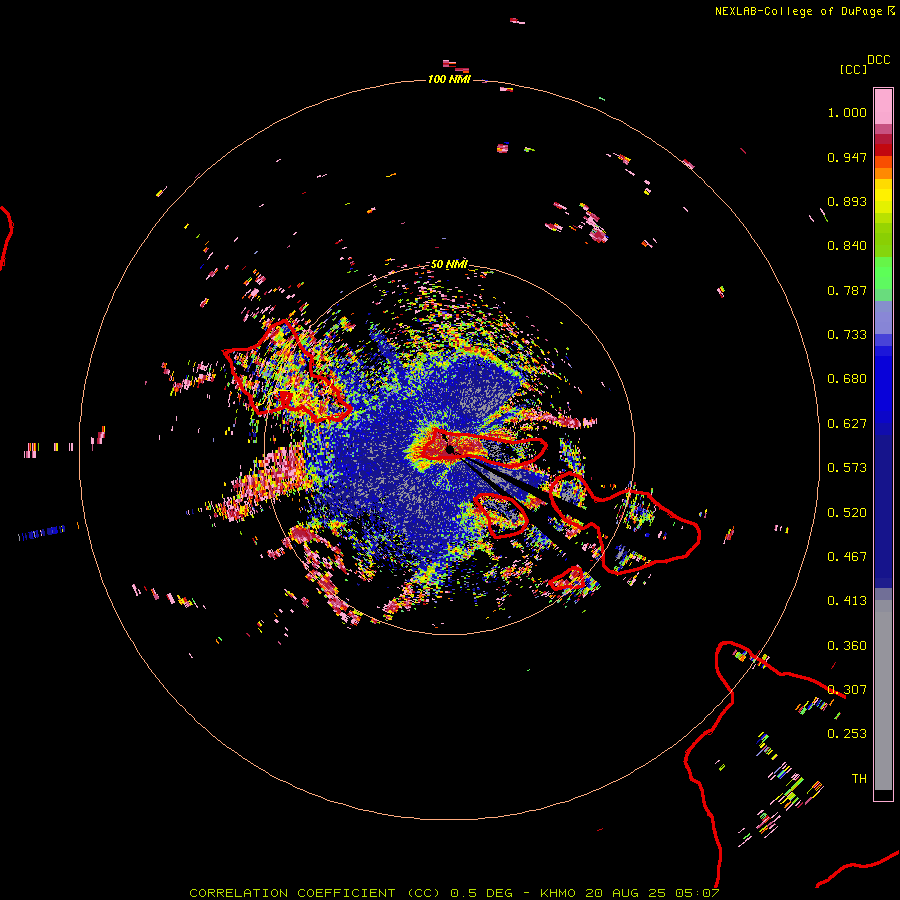
Task: Click the 0.733 scale value
Action: click(847, 335)
